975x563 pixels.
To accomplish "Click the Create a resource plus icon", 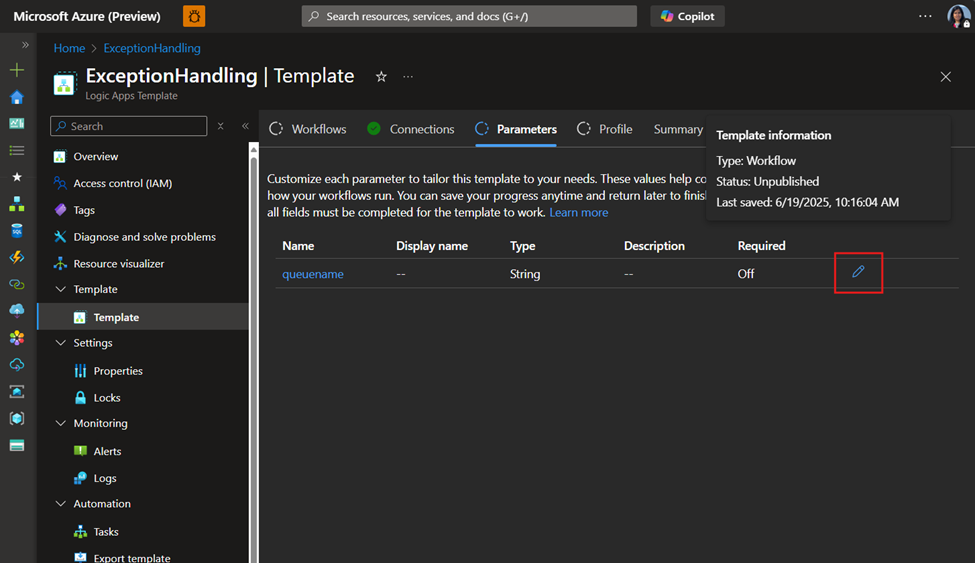I will (17, 70).
